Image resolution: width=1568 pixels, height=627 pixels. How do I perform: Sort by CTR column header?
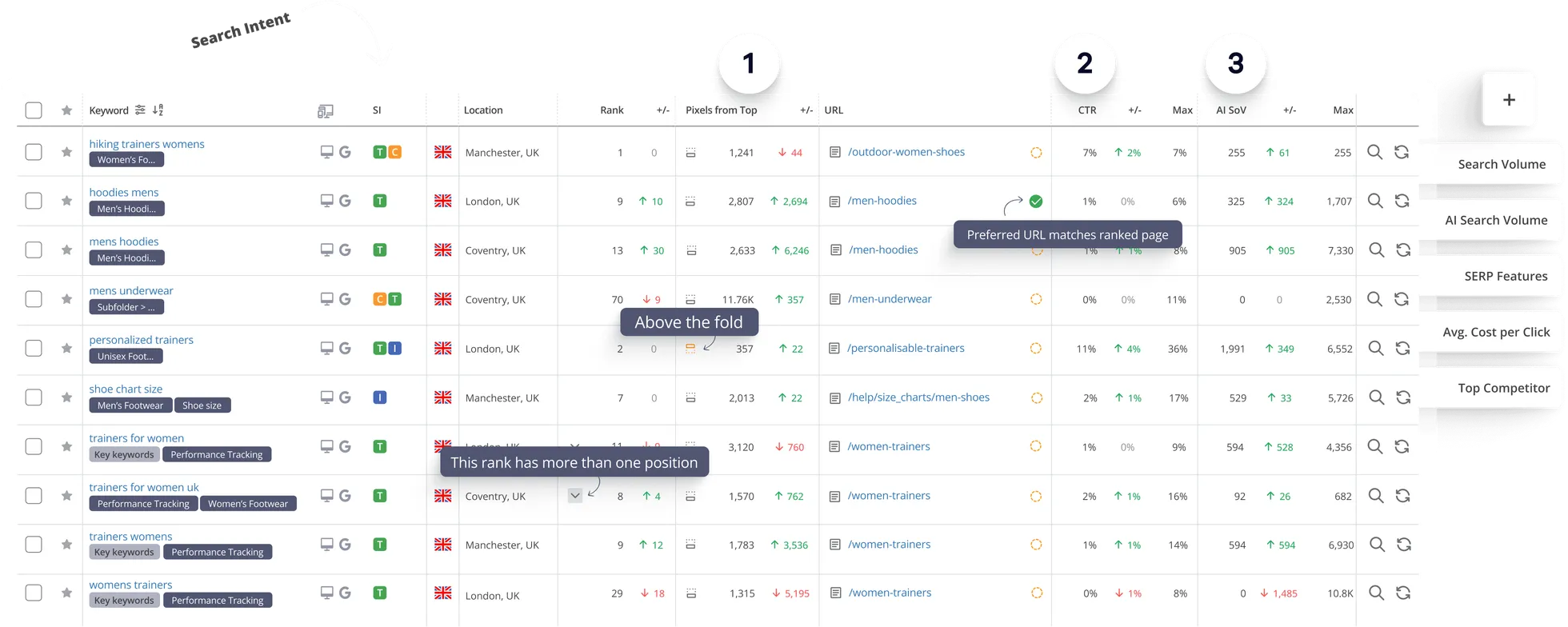[x=1087, y=110]
